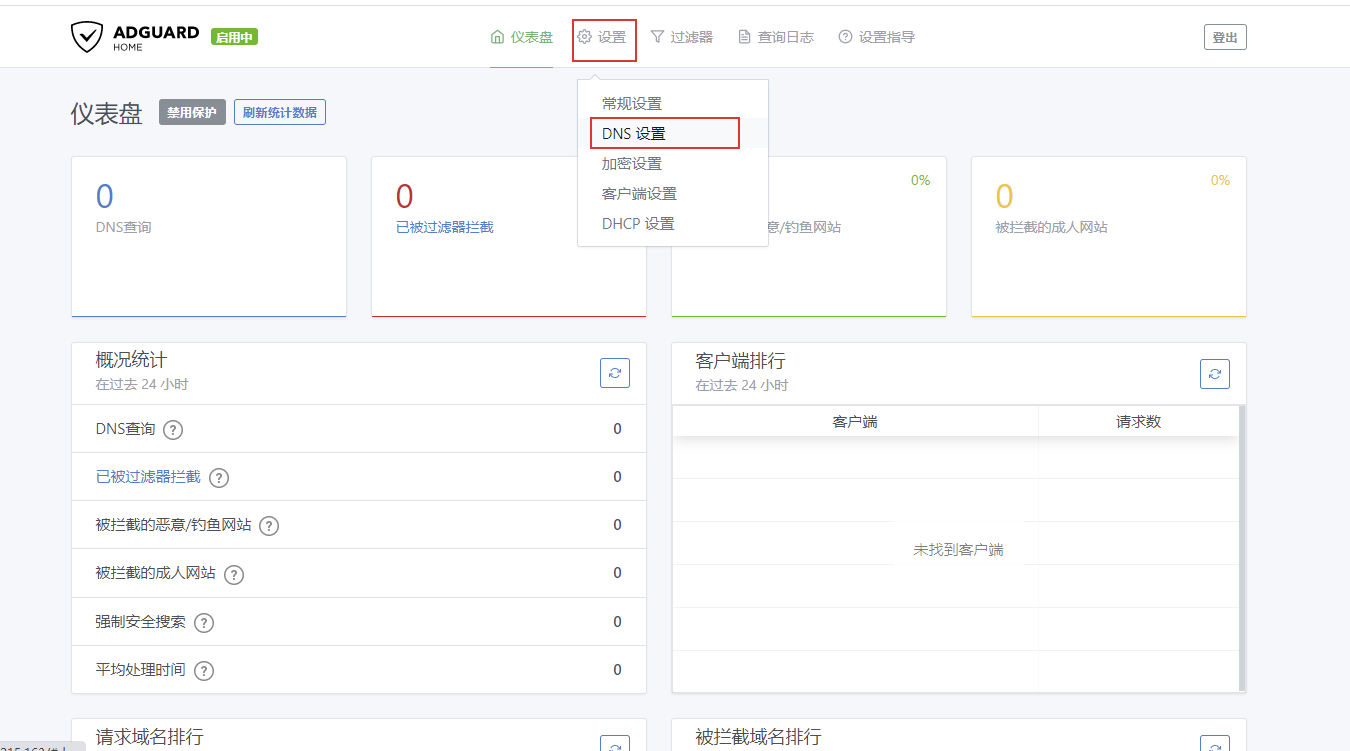Click the 平均处理时间 row label
This screenshot has width=1350, height=751.
[x=141, y=669]
